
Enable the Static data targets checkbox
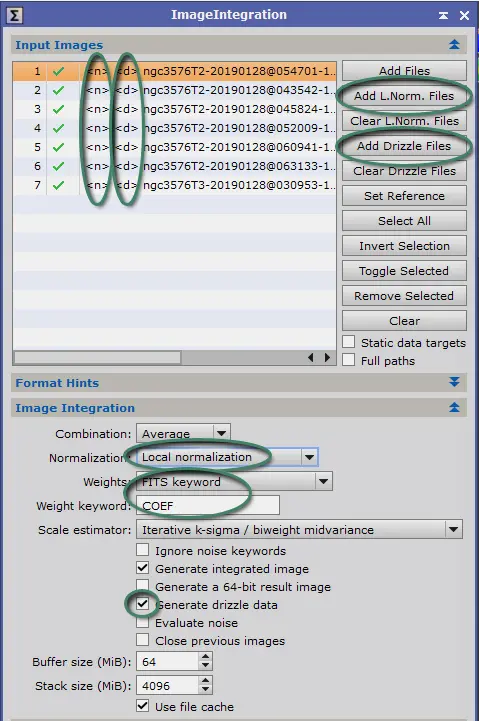pyautogui.click(x=349, y=342)
